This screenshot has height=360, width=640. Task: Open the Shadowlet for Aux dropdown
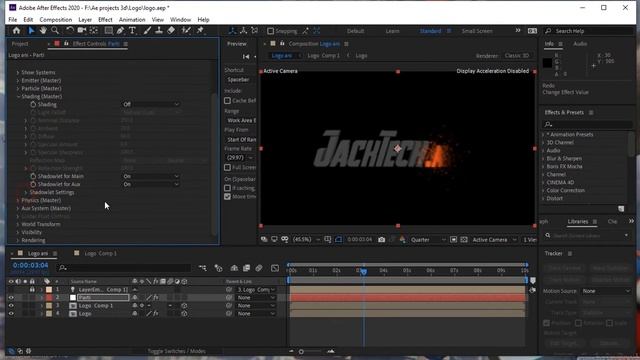coord(151,184)
